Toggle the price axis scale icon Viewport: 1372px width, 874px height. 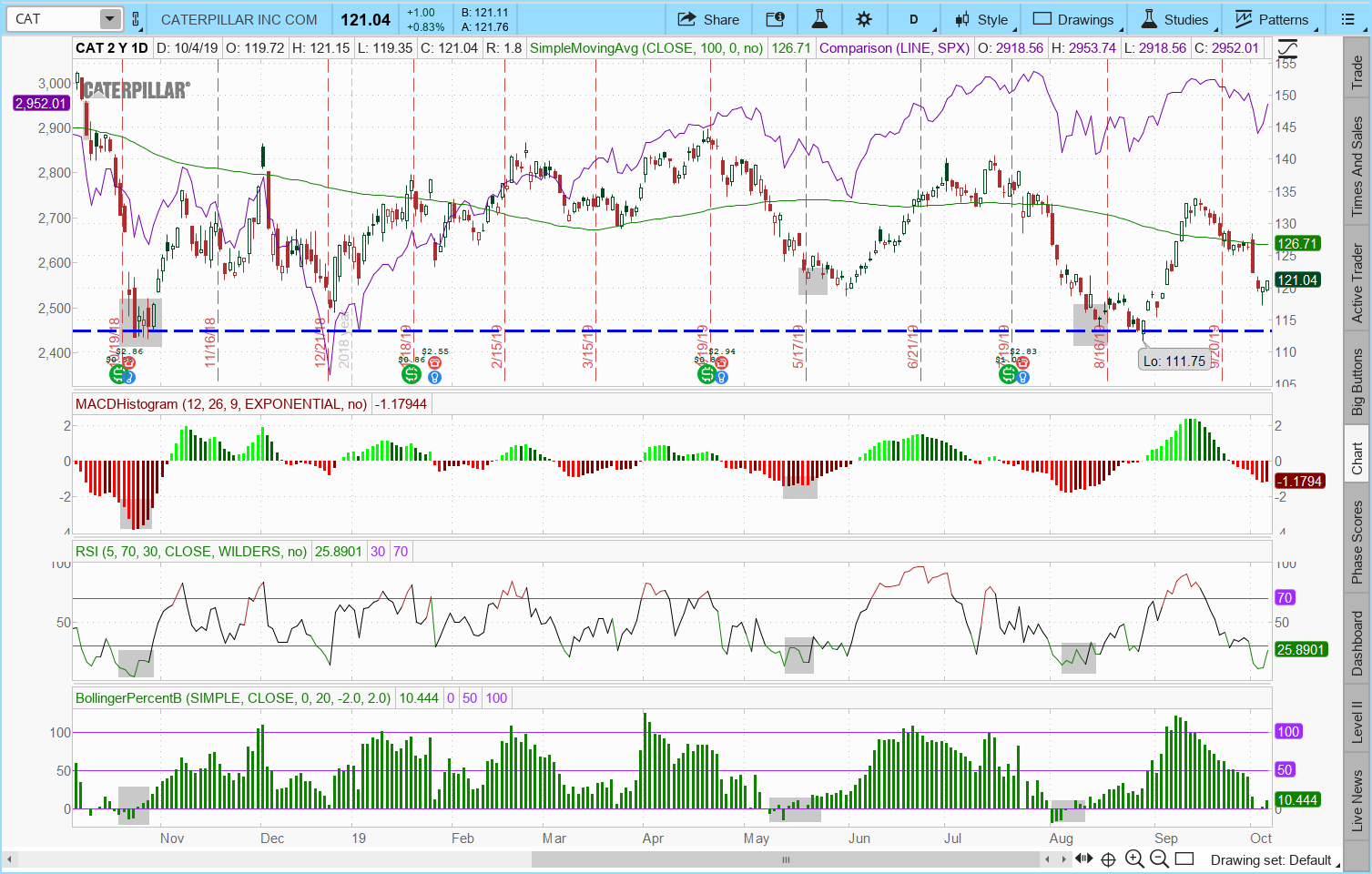click(x=1287, y=49)
